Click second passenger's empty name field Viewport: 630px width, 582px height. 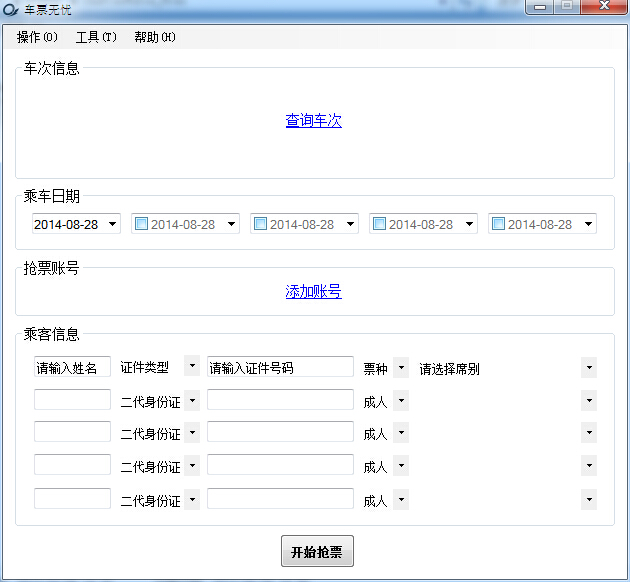coord(72,431)
